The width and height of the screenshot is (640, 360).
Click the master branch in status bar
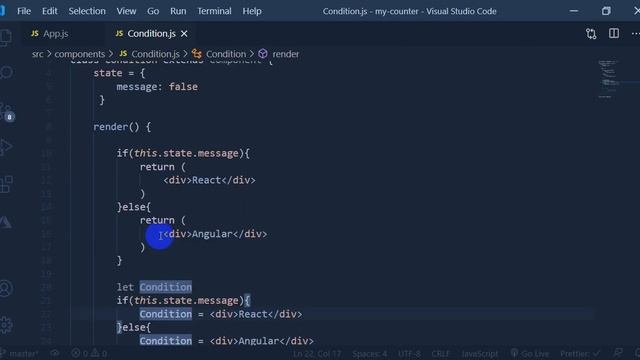20,353
